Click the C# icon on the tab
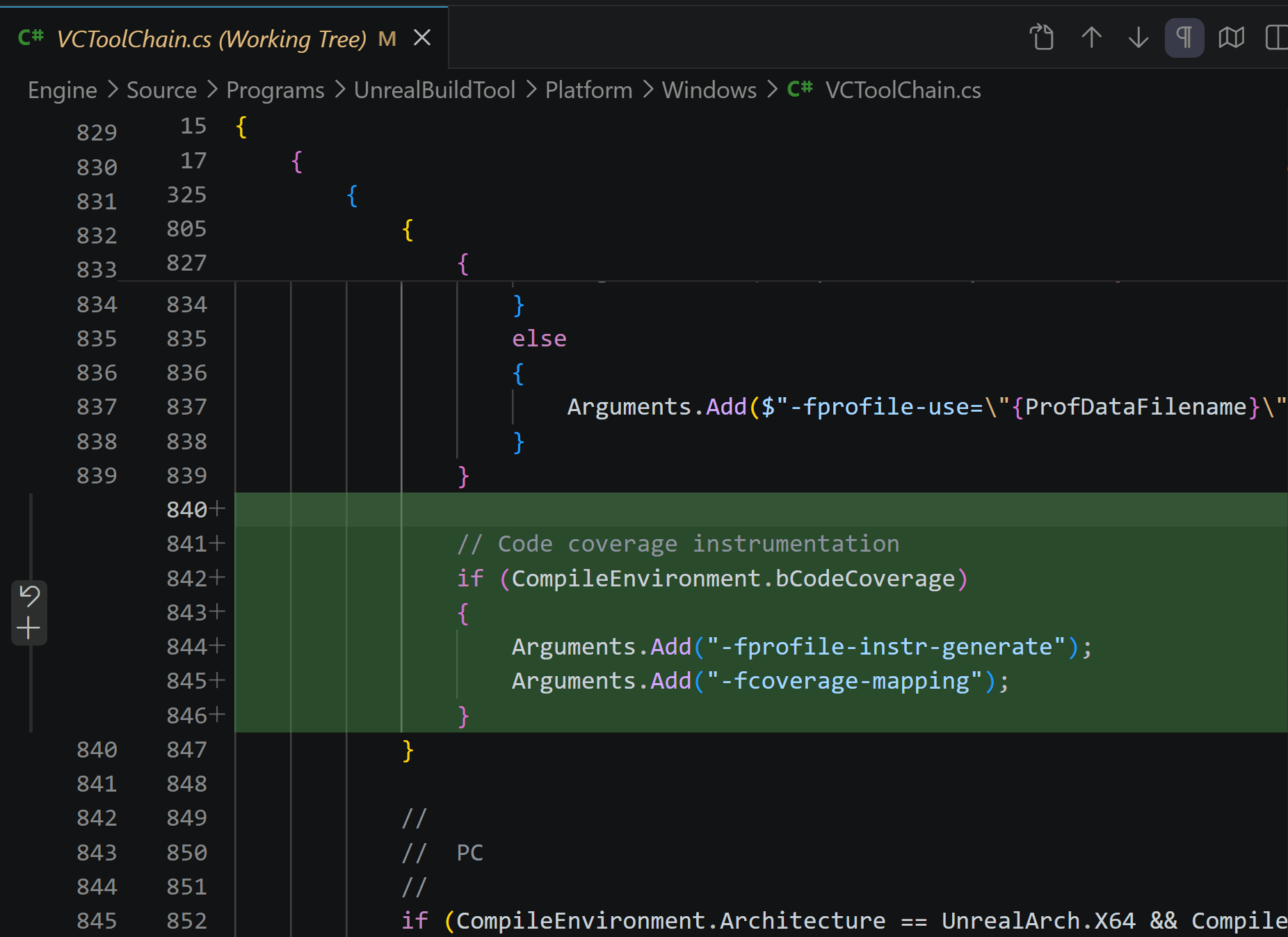Screen dimensions: 1288x937 tap(31, 38)
